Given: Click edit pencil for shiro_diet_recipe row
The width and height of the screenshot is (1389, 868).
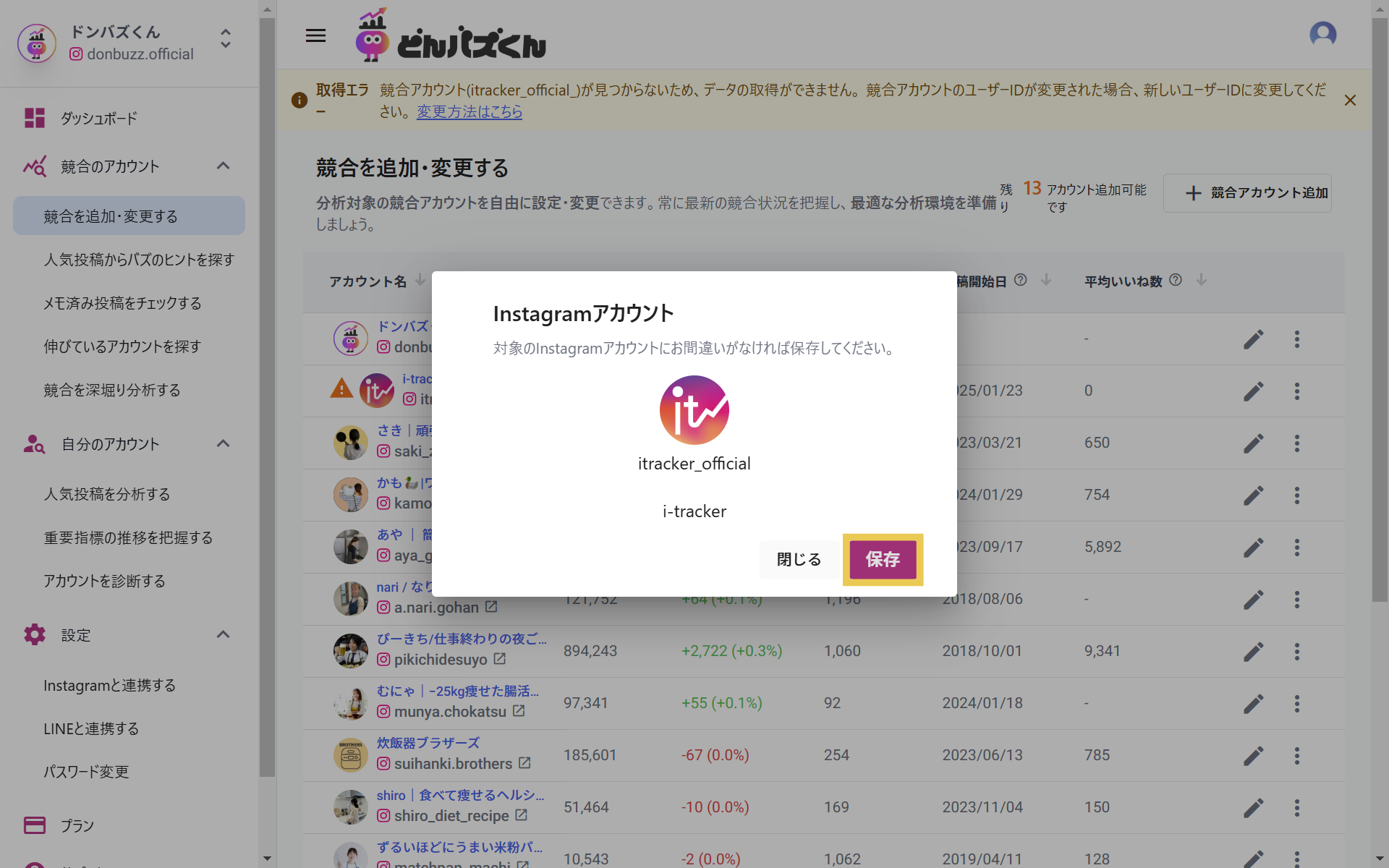Looking at the screenshot, I should click(x=1253, y=808).
